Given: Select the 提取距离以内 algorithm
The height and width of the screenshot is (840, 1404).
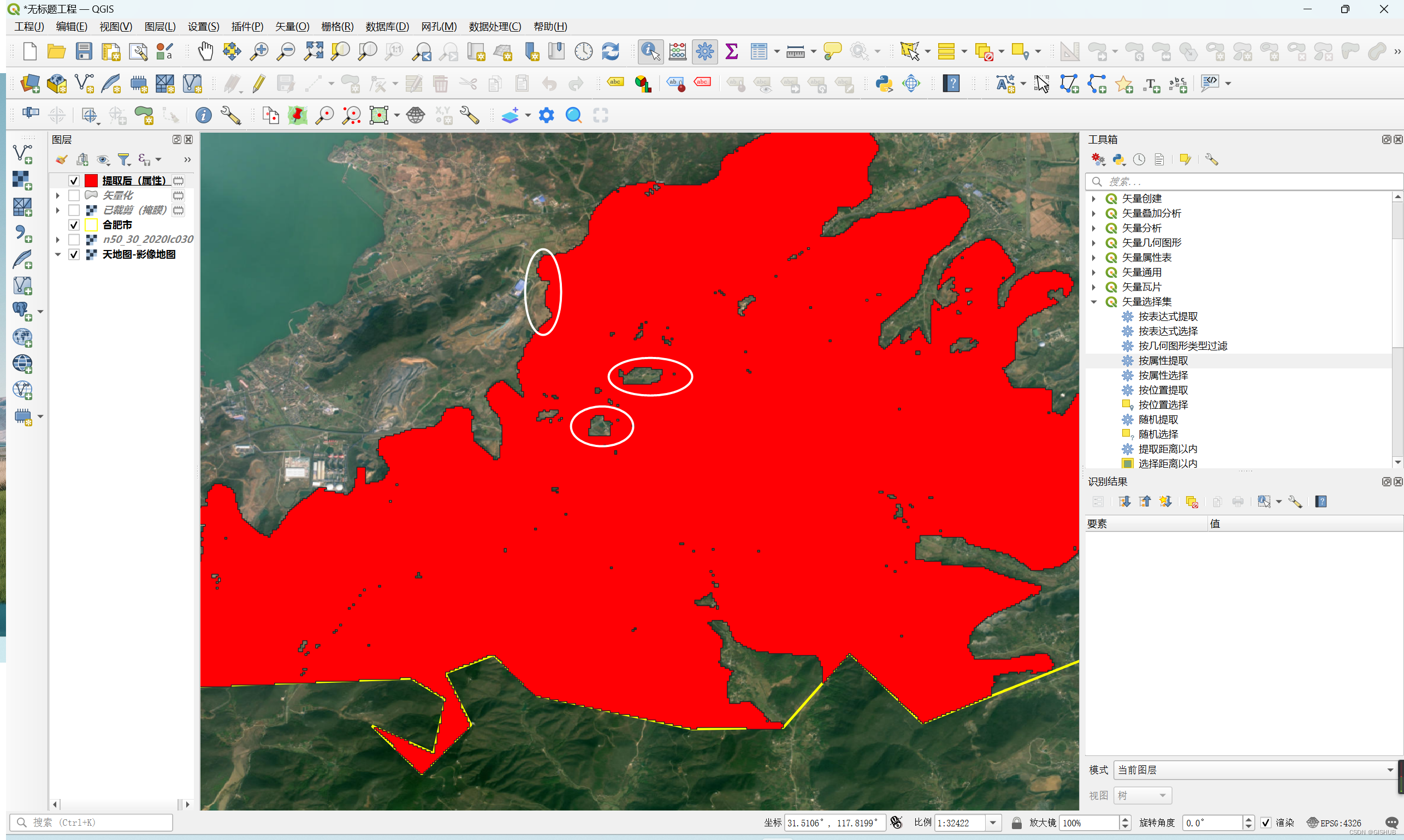Looking at the screenshot, I should [1168, 449].
